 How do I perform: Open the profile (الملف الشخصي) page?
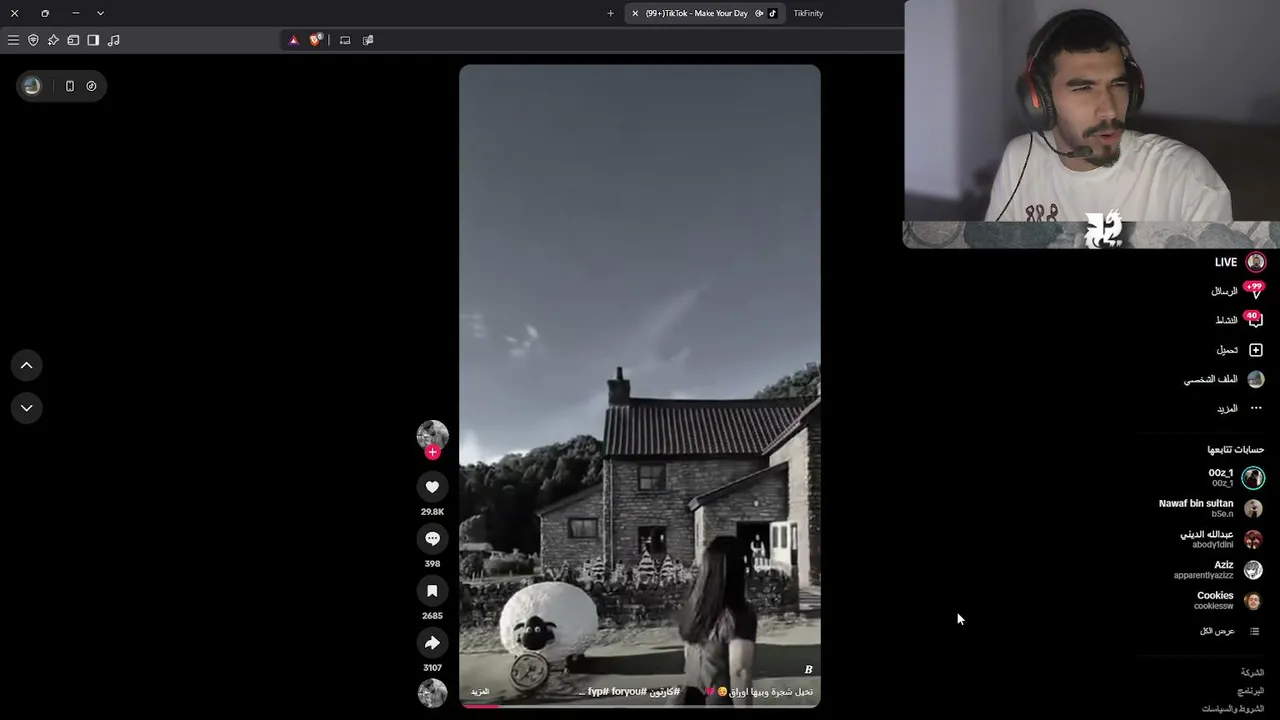click(x=1224, y=379)
